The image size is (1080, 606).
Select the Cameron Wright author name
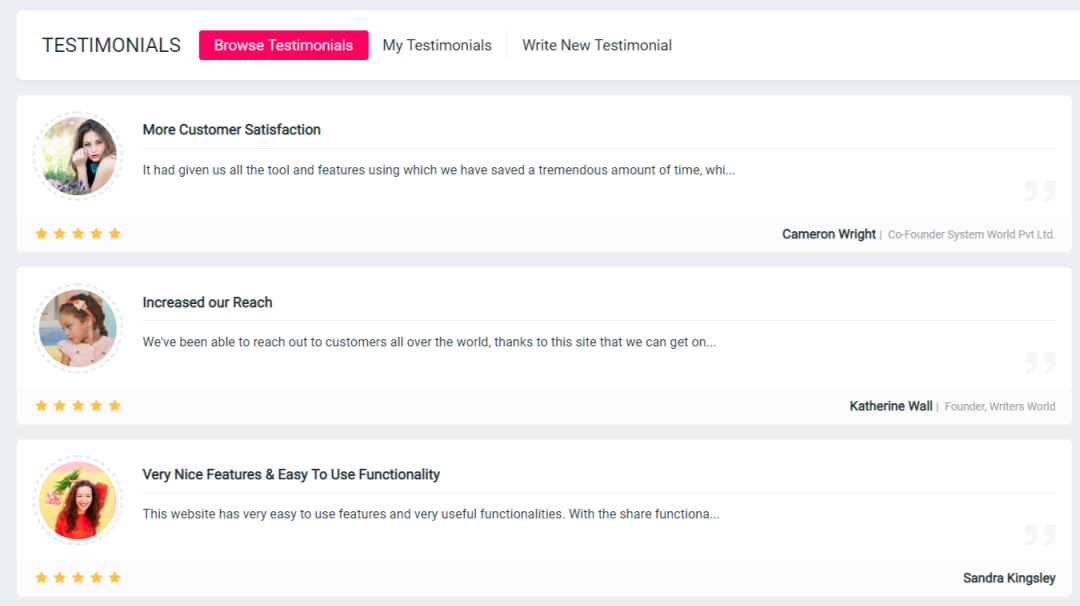(x=829, y=234)
